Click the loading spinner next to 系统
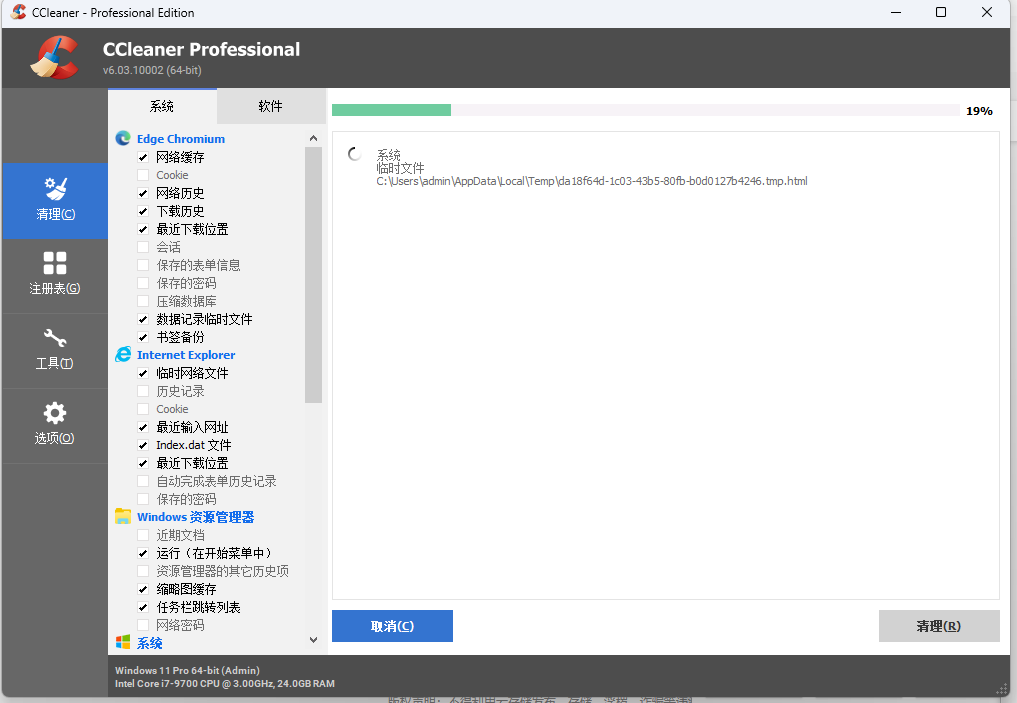This screenshot has width=1017, height=703. [x=355, y=154]
